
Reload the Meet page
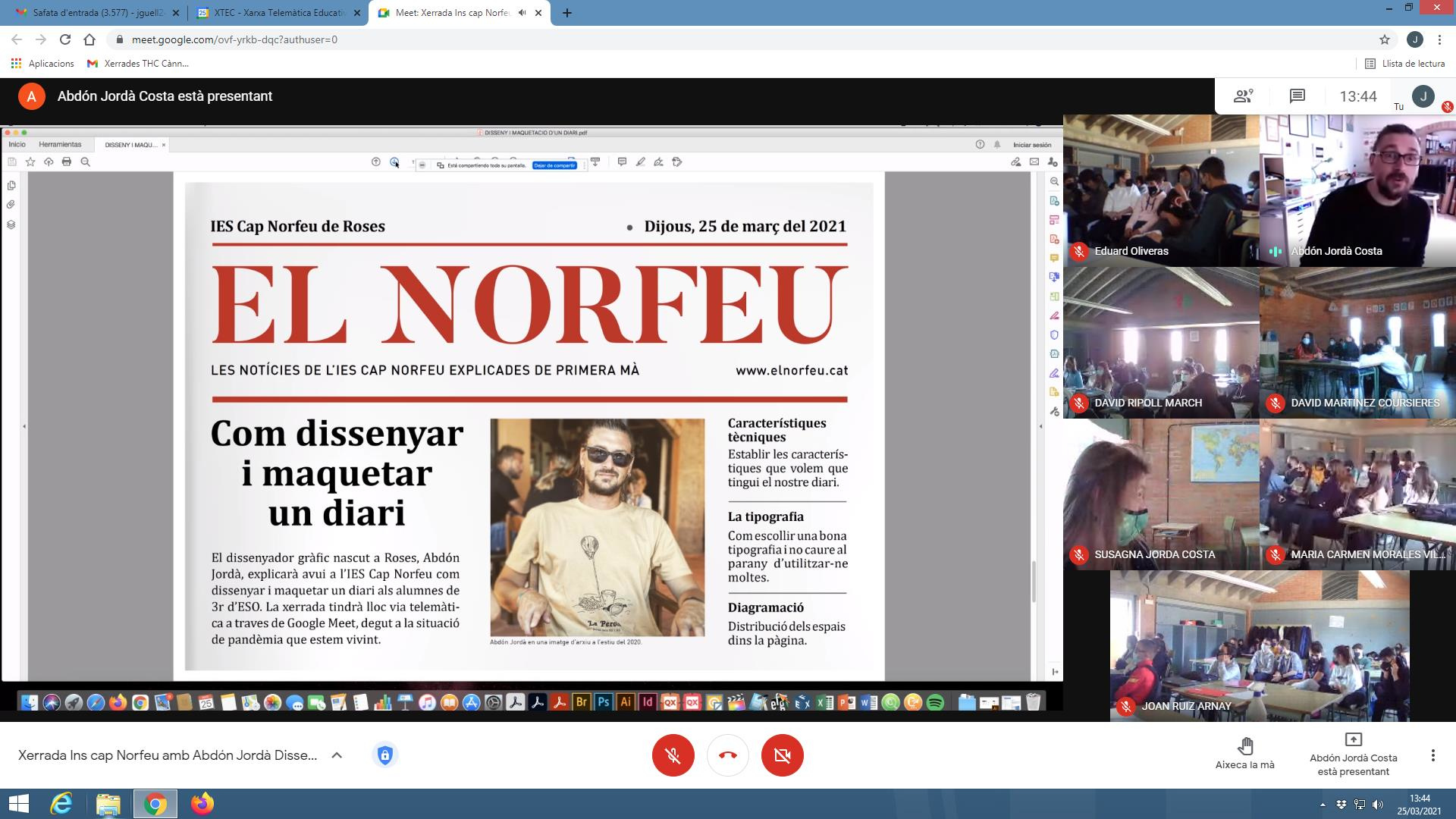[65, 39]
